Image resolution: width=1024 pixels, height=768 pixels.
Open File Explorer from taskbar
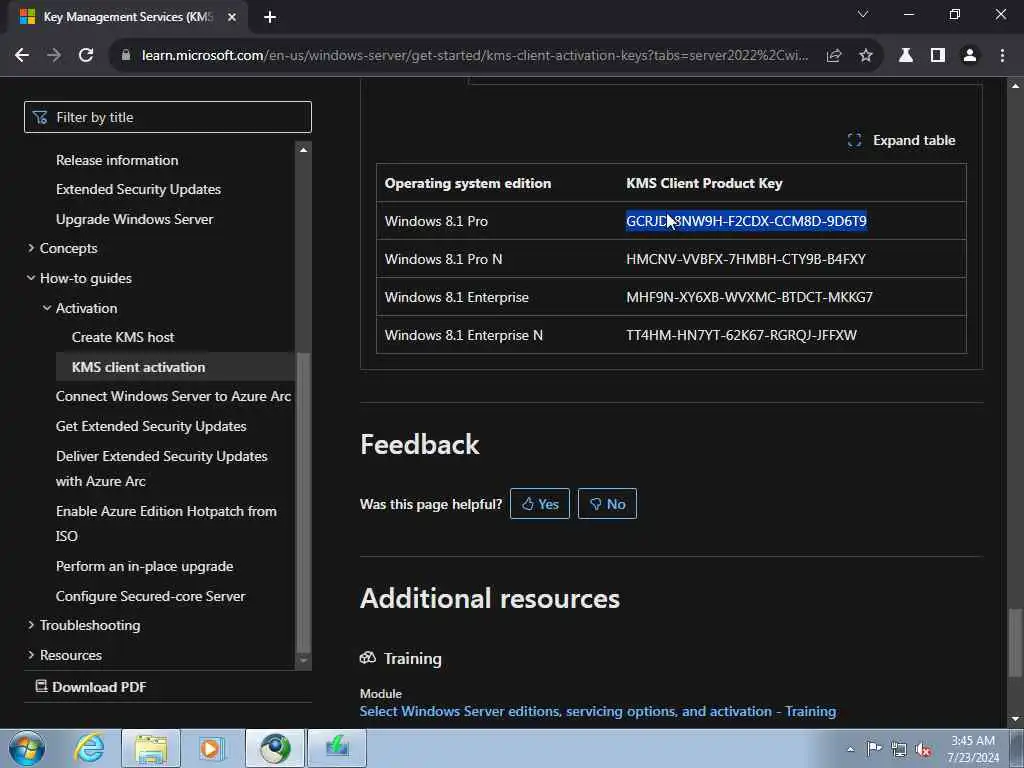tap(151, 748)
